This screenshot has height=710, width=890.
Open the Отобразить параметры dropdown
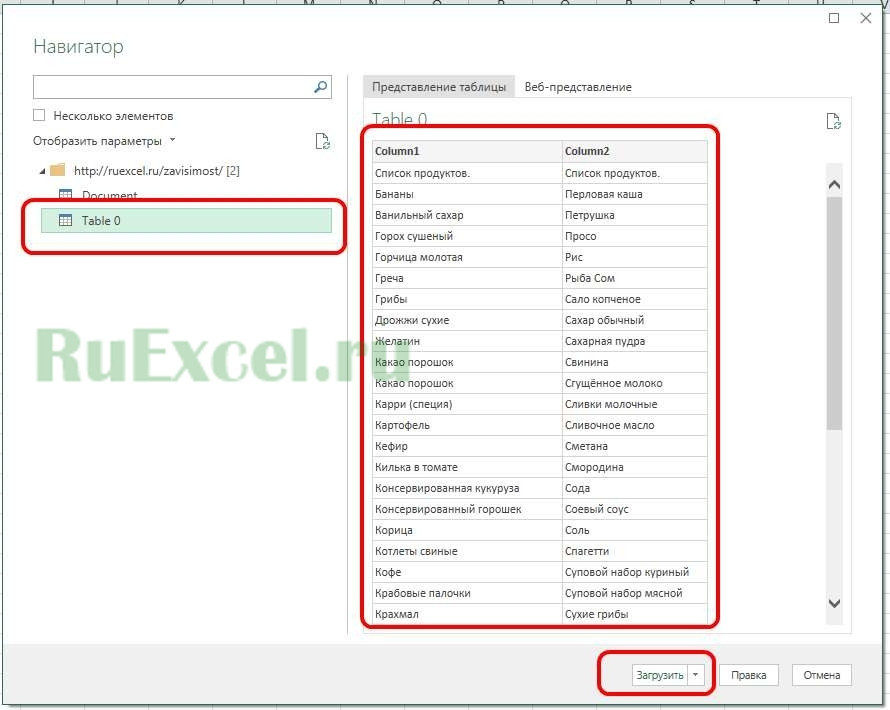tap(173, 140)
